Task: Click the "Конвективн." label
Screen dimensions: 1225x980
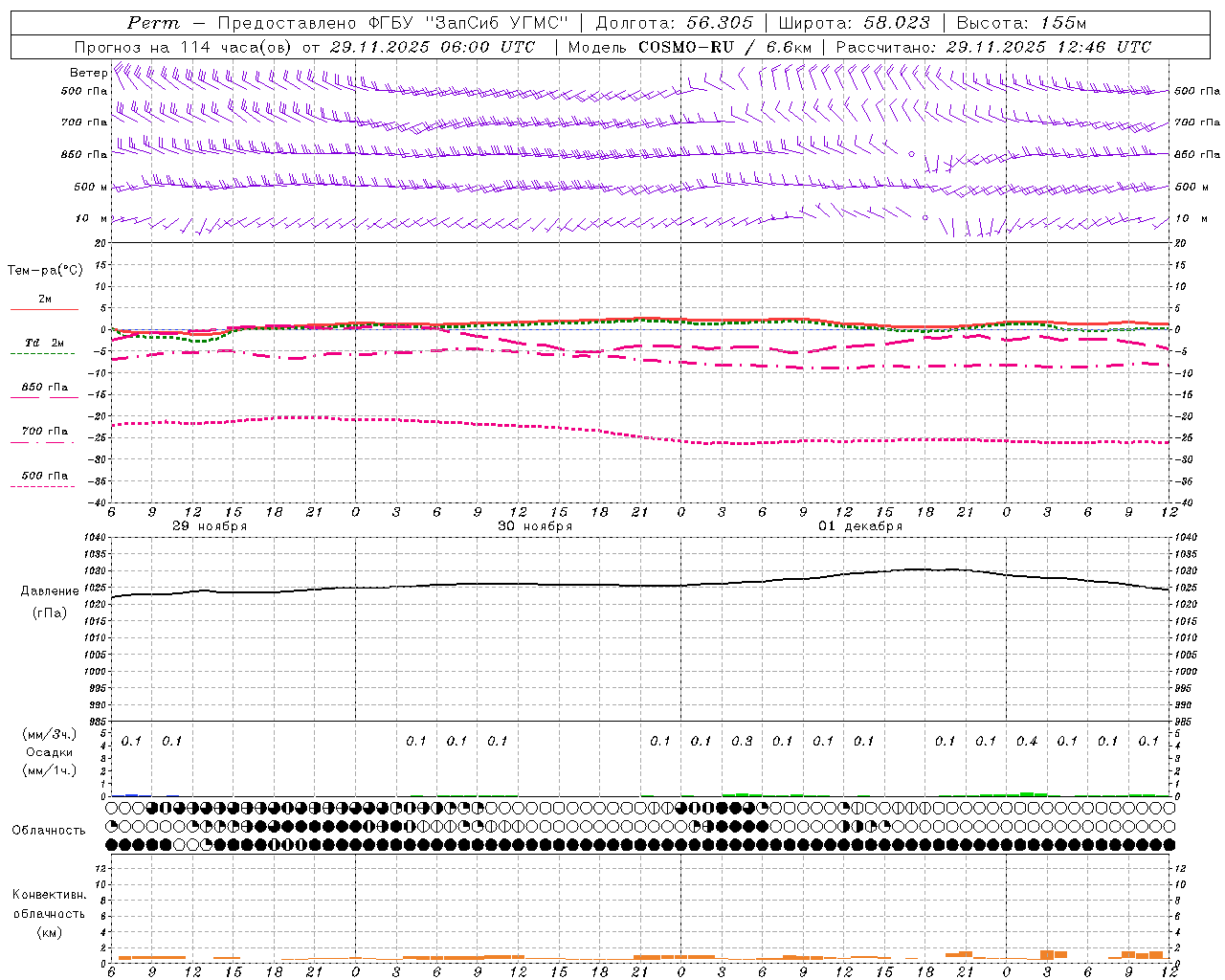Action: (49, 895)
